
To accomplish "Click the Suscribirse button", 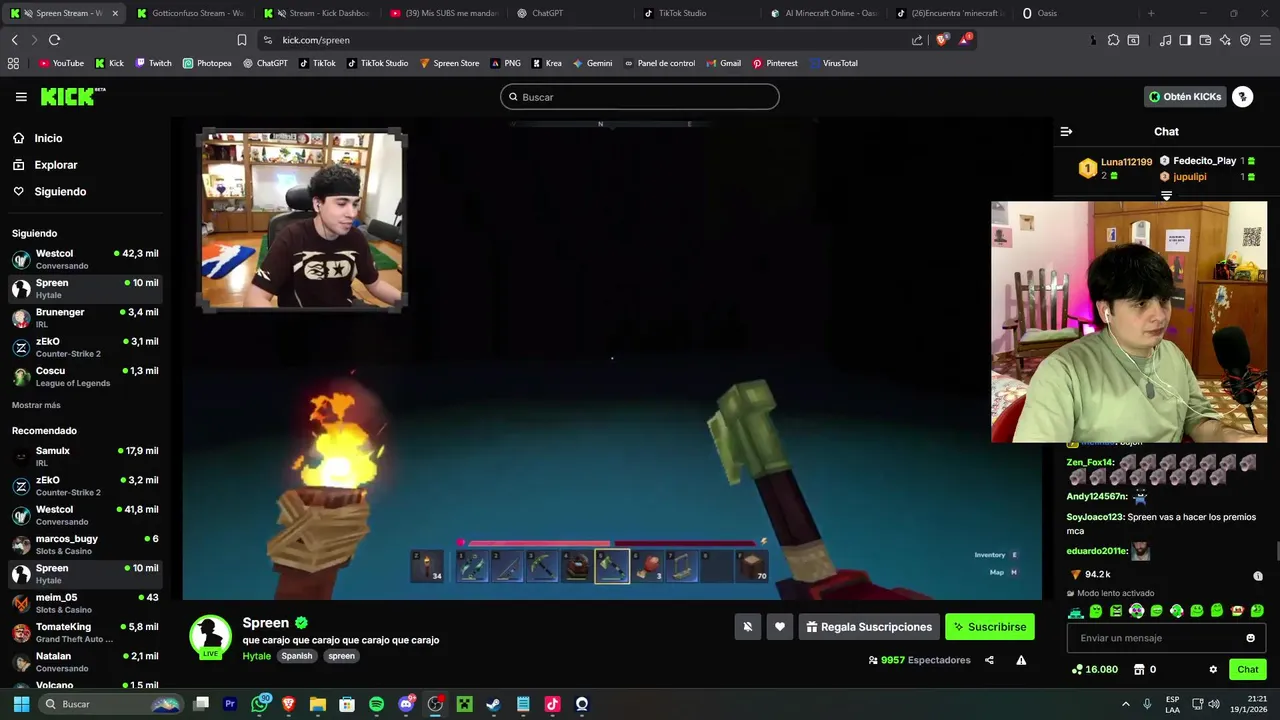I will [x=990, y=627].
